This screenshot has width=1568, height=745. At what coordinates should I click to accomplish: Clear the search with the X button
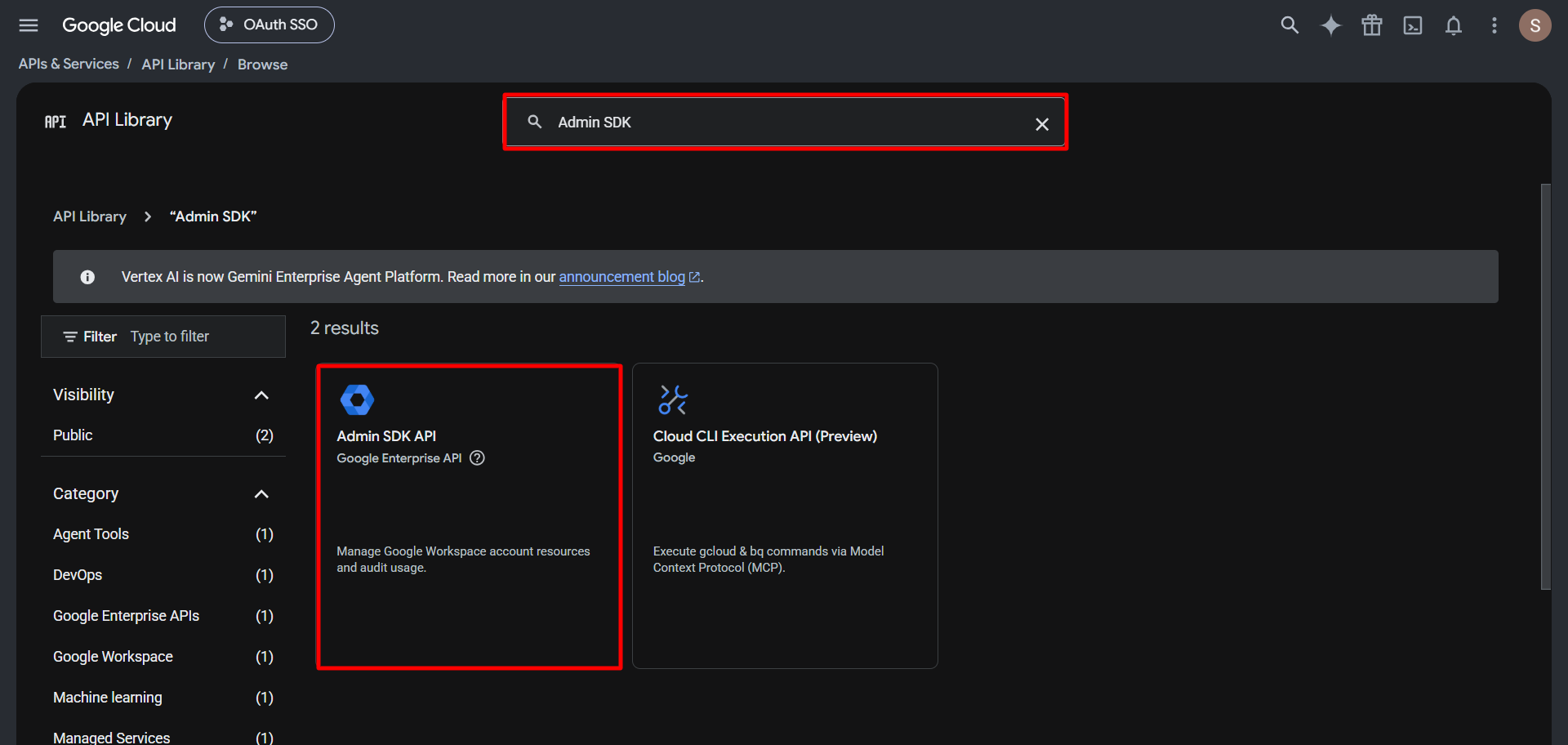[x=1042, y=124]
